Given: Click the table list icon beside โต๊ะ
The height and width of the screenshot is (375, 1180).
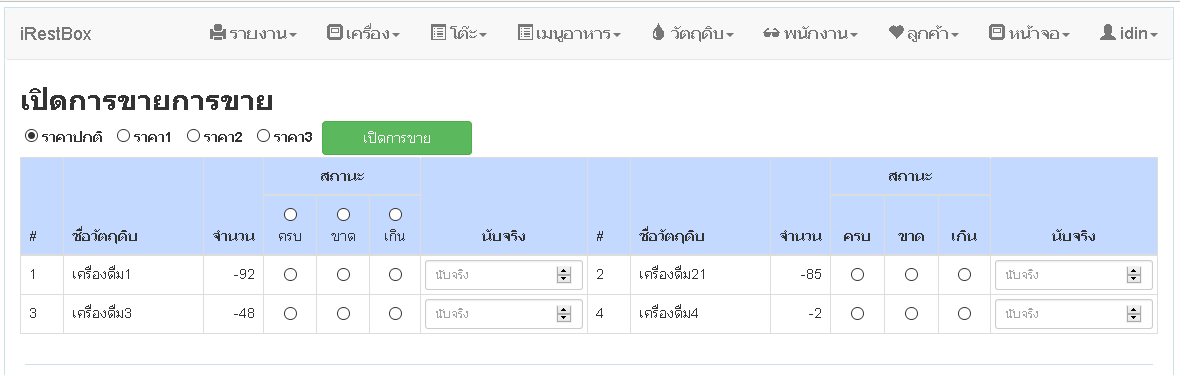Looking at the screenshot, I should tap(439, 33).
